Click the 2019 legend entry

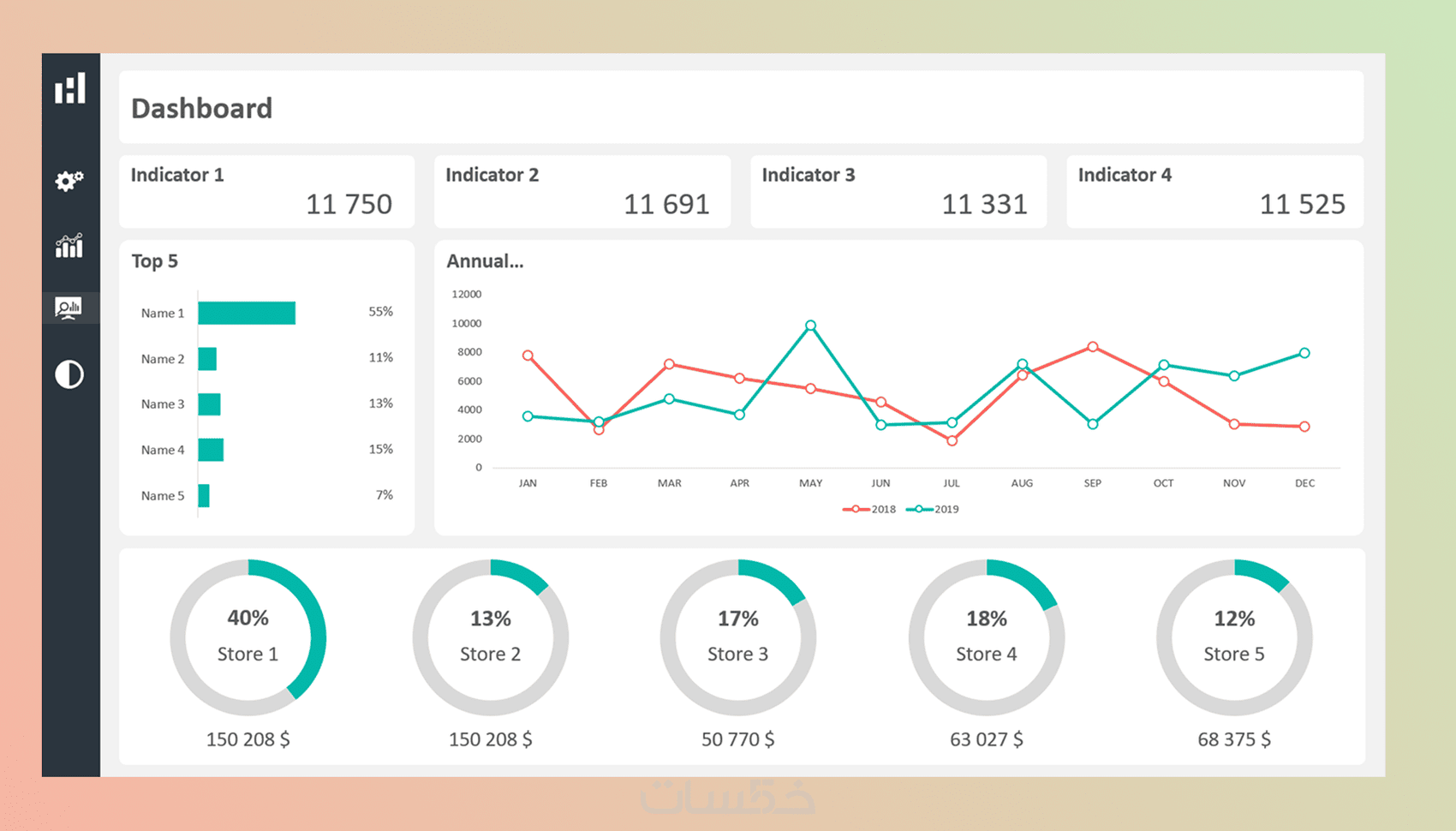click(933, 509)
